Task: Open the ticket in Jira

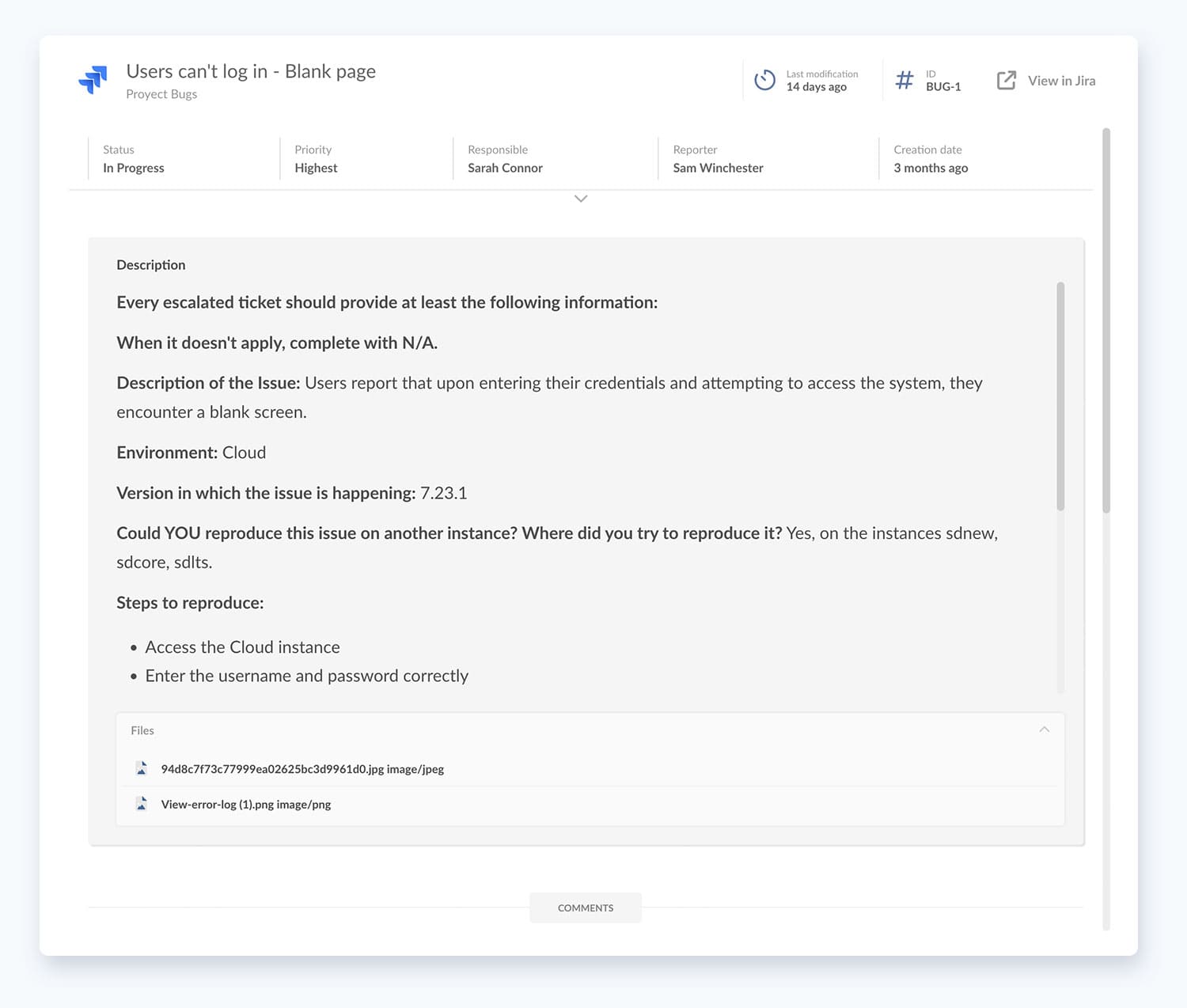Action: coord(1060,80)
